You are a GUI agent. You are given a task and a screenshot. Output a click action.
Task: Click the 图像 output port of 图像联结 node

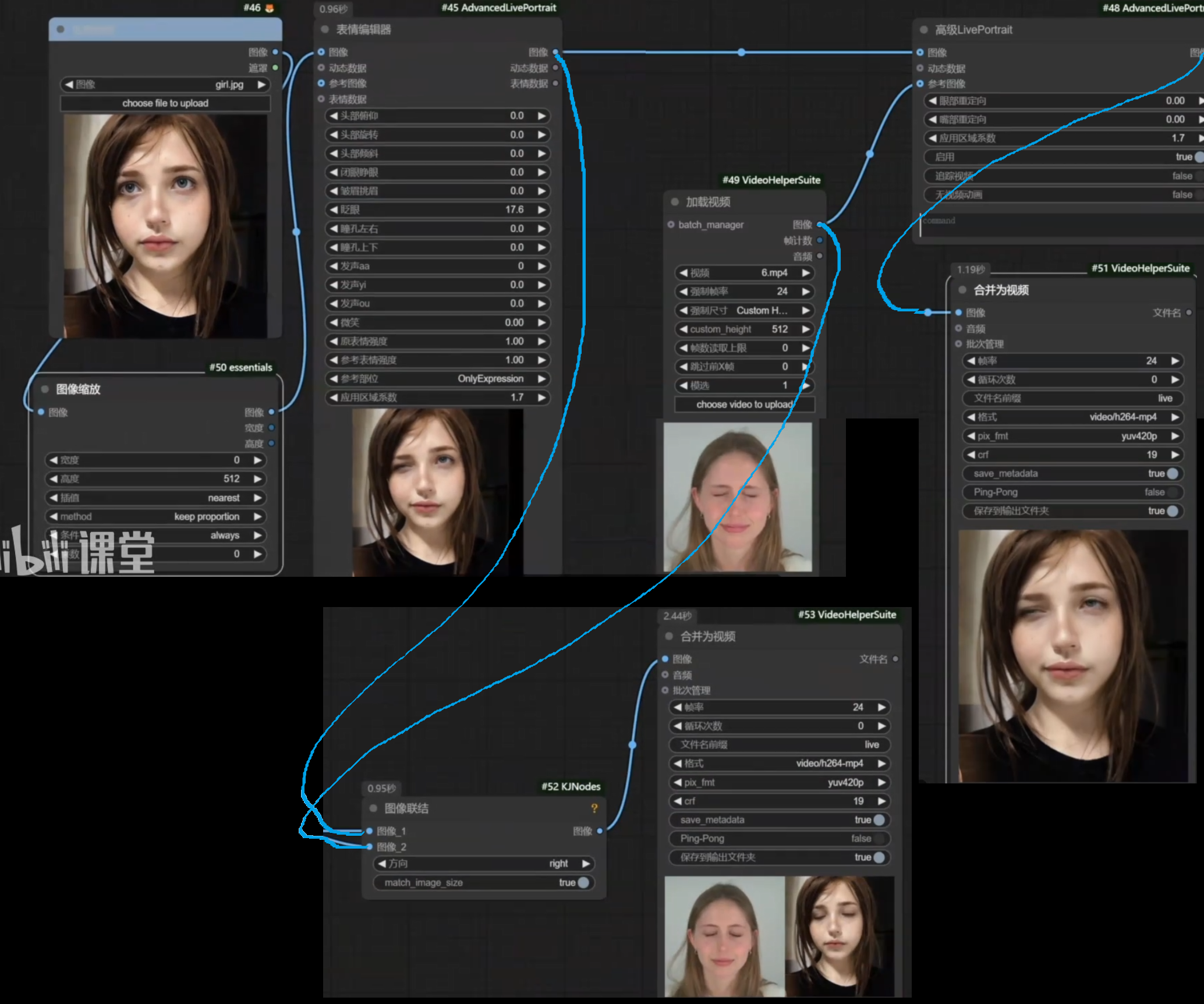click(600, 831)
